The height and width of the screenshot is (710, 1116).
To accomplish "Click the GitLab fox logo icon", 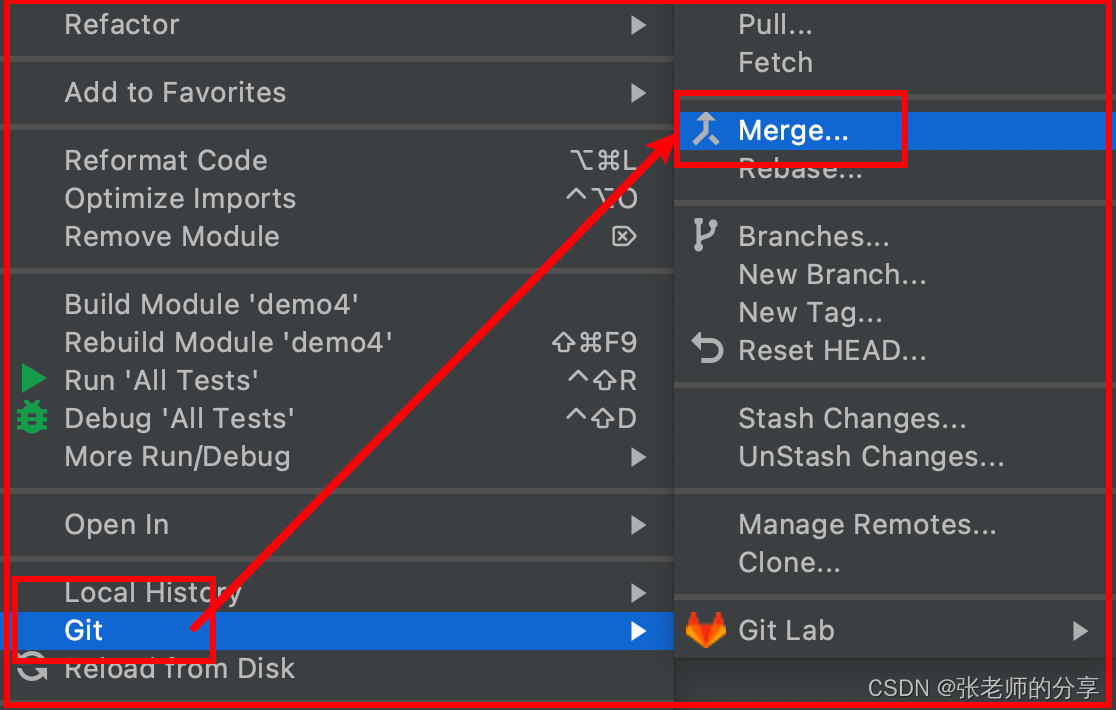I will (705, 631).
